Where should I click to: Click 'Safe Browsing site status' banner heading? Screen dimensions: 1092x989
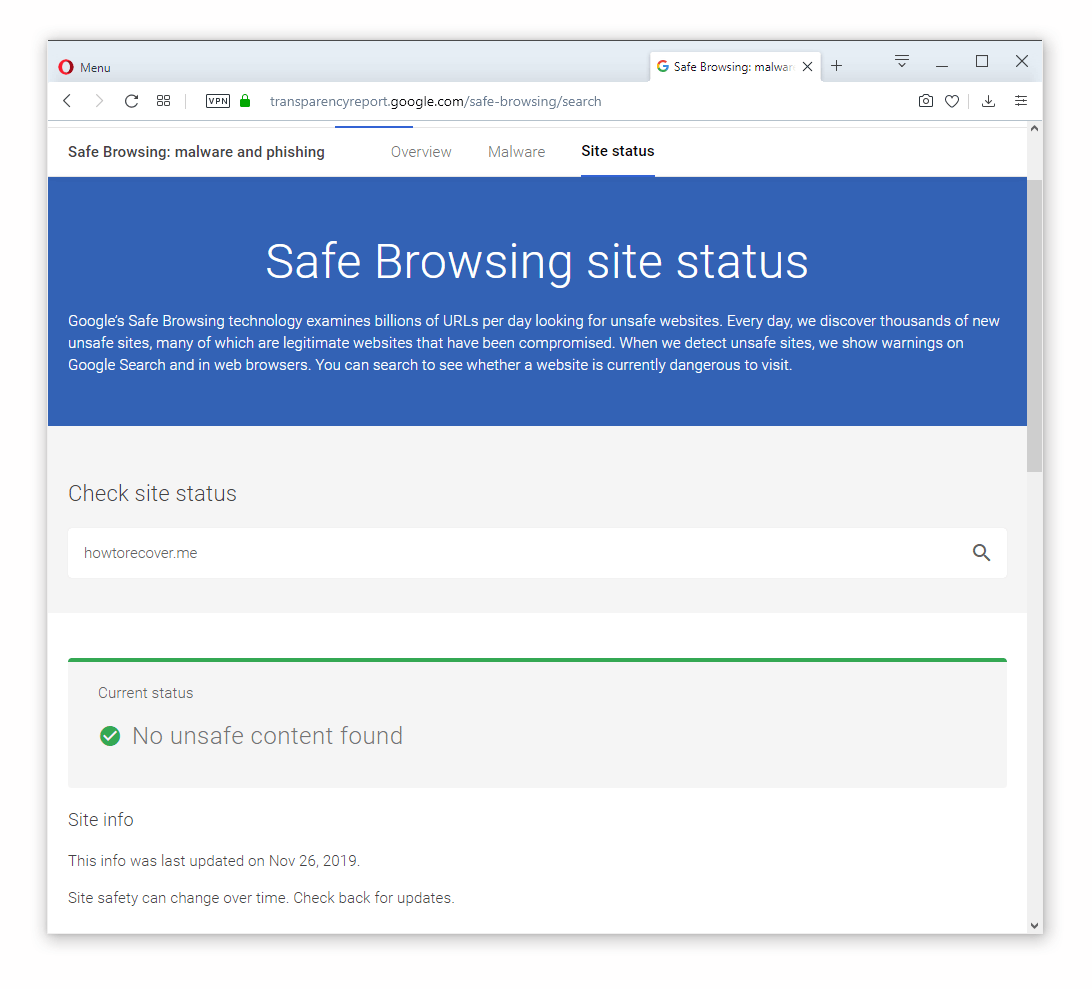(537, 262)
